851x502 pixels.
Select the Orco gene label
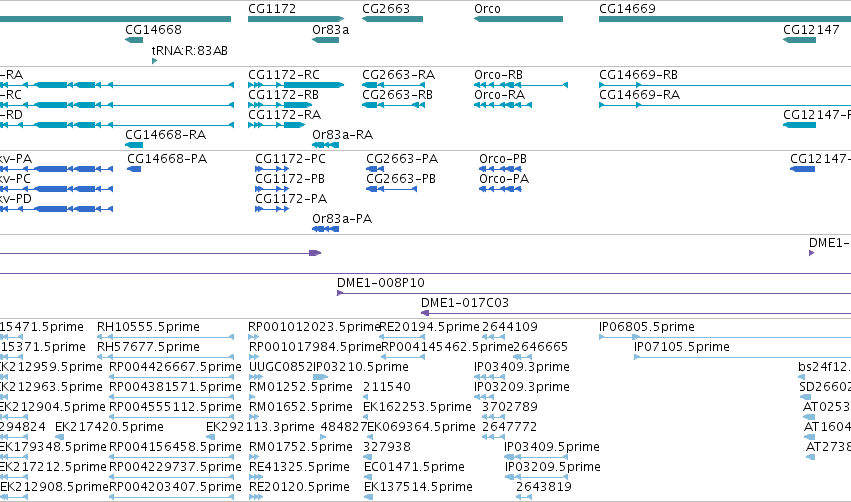coord(487,9)
